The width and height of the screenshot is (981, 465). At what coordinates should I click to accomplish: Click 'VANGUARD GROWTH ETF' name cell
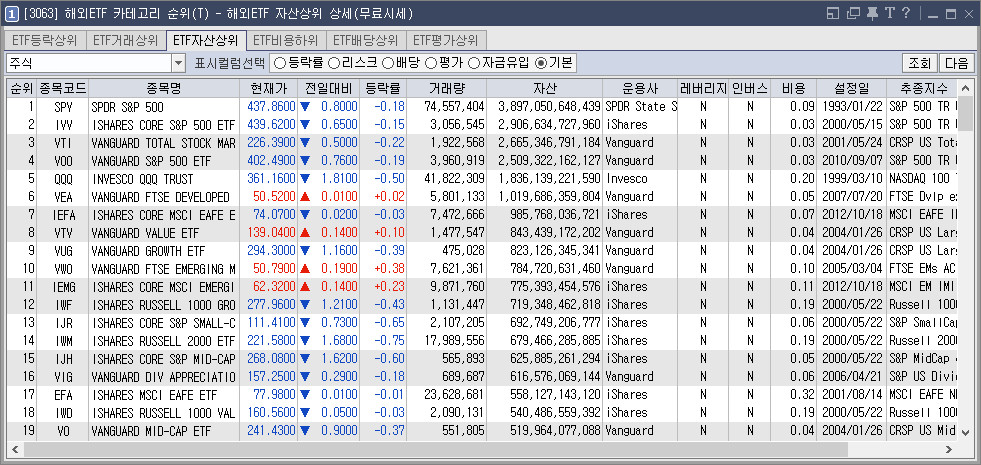[x=164, y=251]
